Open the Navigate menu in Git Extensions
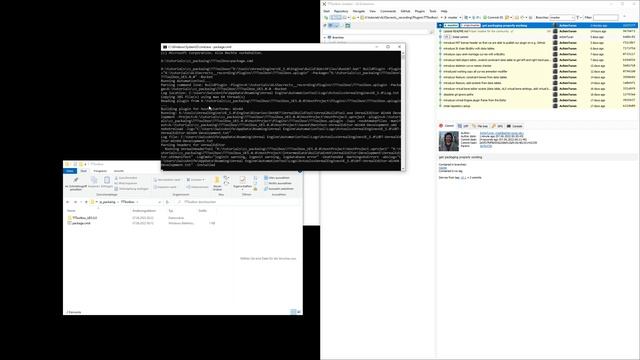This screenshot has width=640, height=360. coord(359,11)
